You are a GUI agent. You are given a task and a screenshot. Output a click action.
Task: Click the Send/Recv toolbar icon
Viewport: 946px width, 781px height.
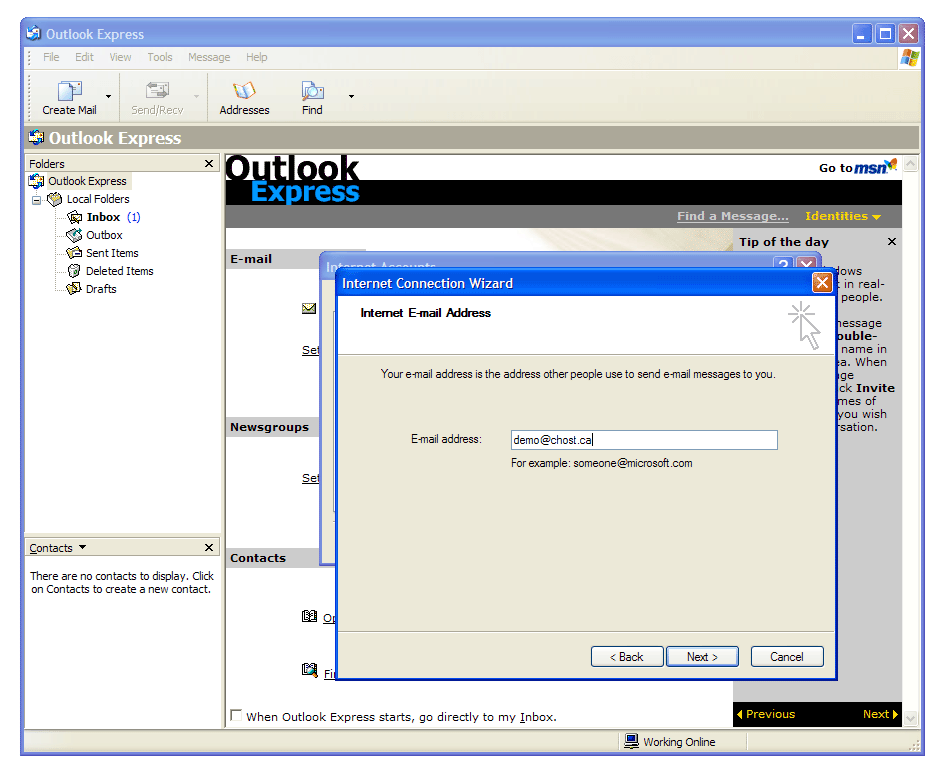point(157,90)
